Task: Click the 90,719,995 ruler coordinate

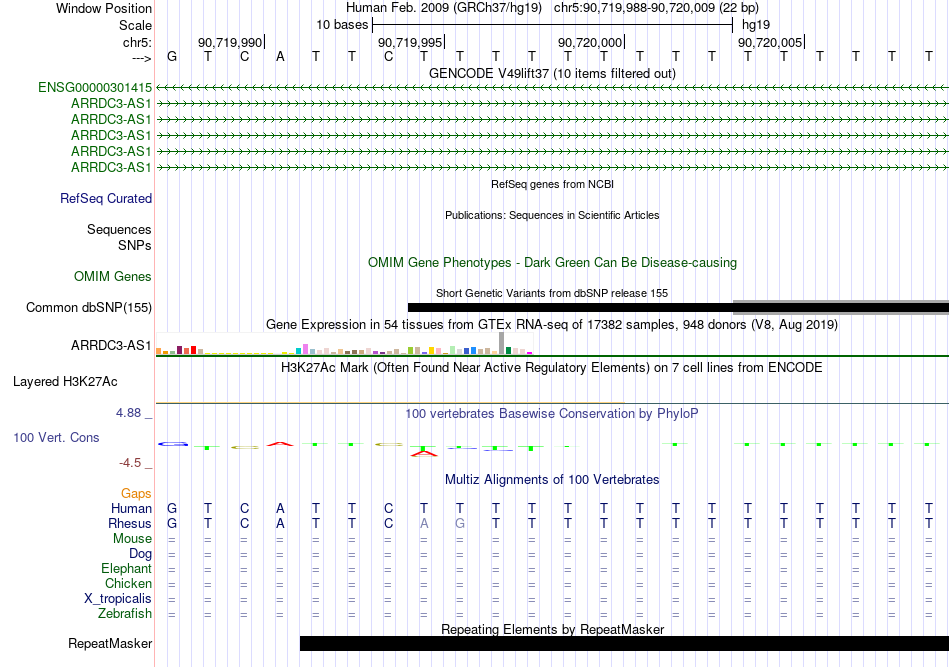Action: click(410, 42)
